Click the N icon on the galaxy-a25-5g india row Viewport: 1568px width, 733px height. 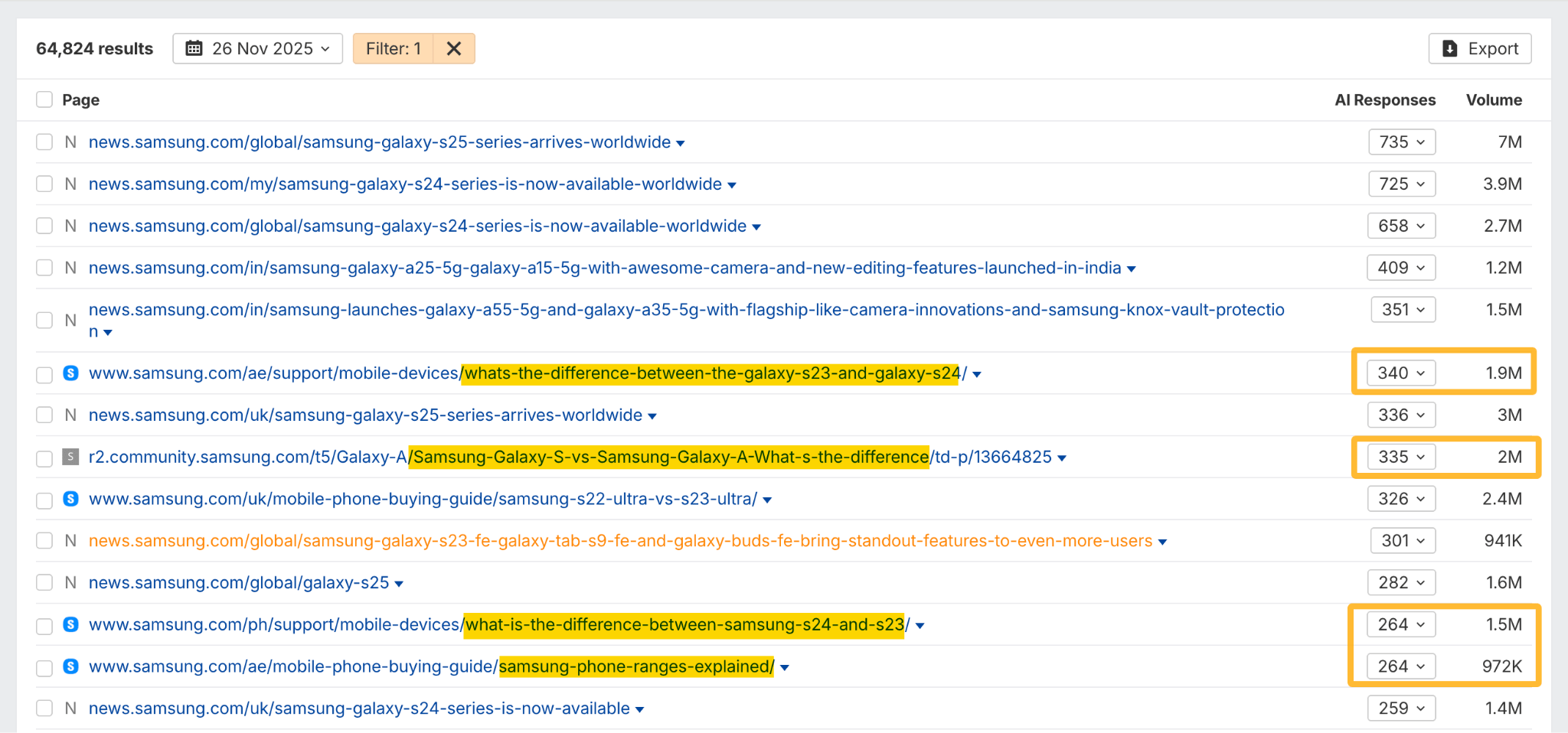(70, 268)
